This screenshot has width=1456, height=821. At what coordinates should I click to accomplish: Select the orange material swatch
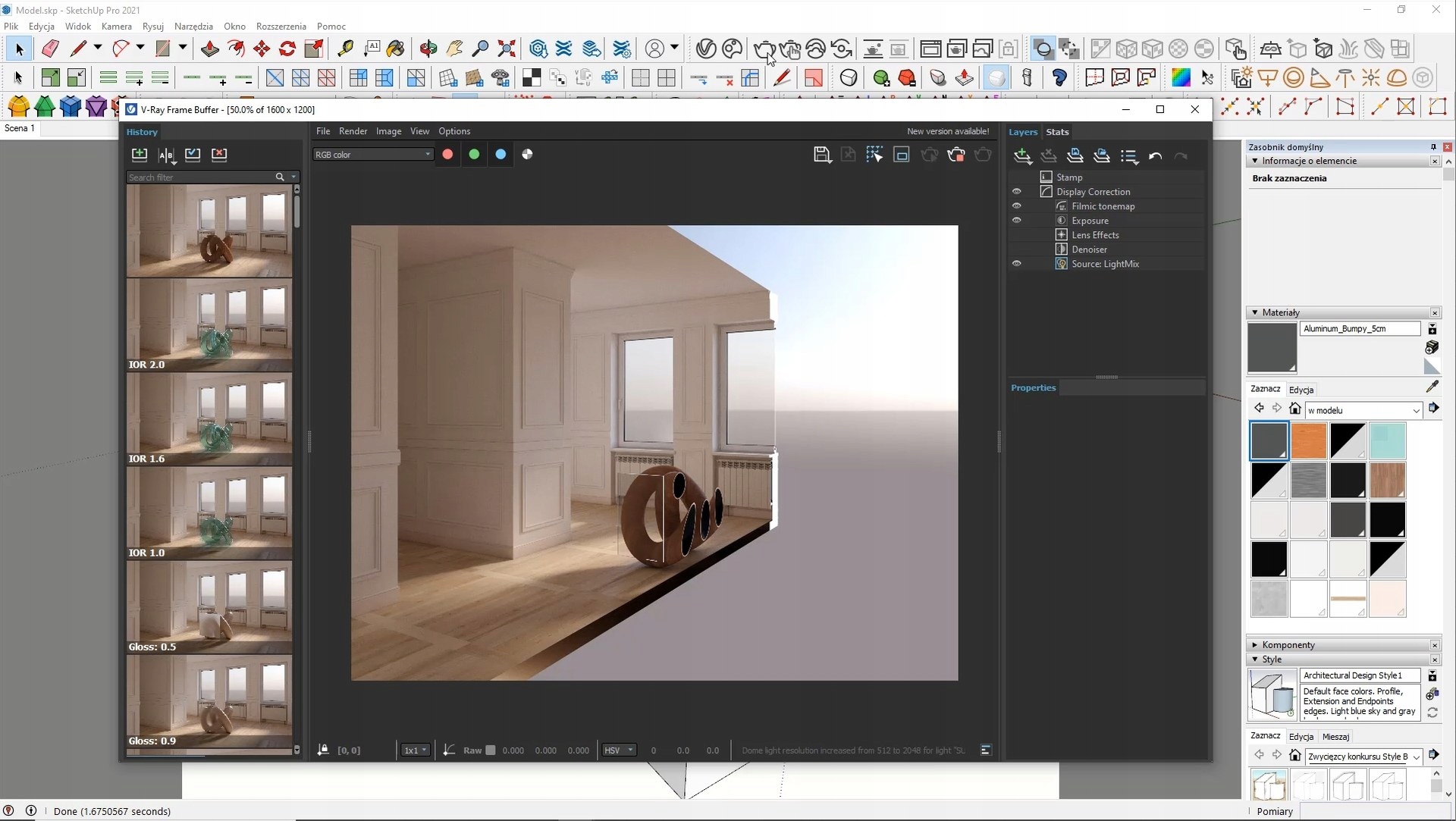pos(1308,441)
